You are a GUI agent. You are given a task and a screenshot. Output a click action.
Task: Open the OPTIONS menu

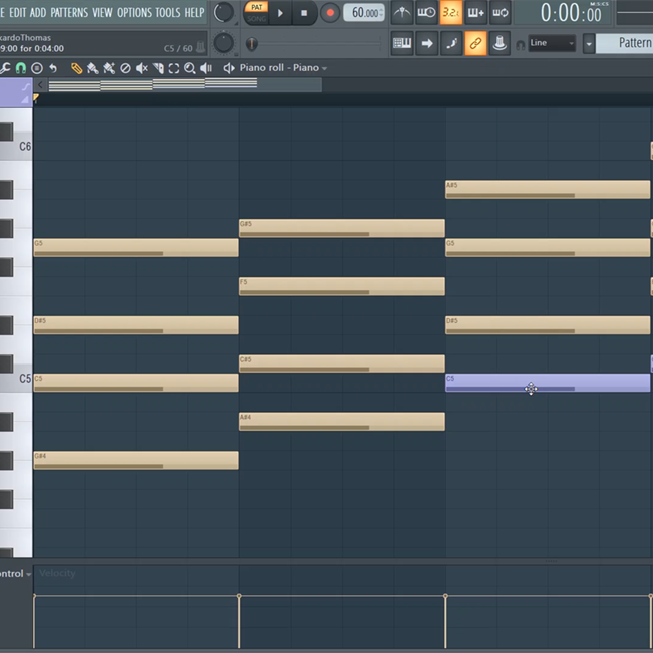(135, 12)
